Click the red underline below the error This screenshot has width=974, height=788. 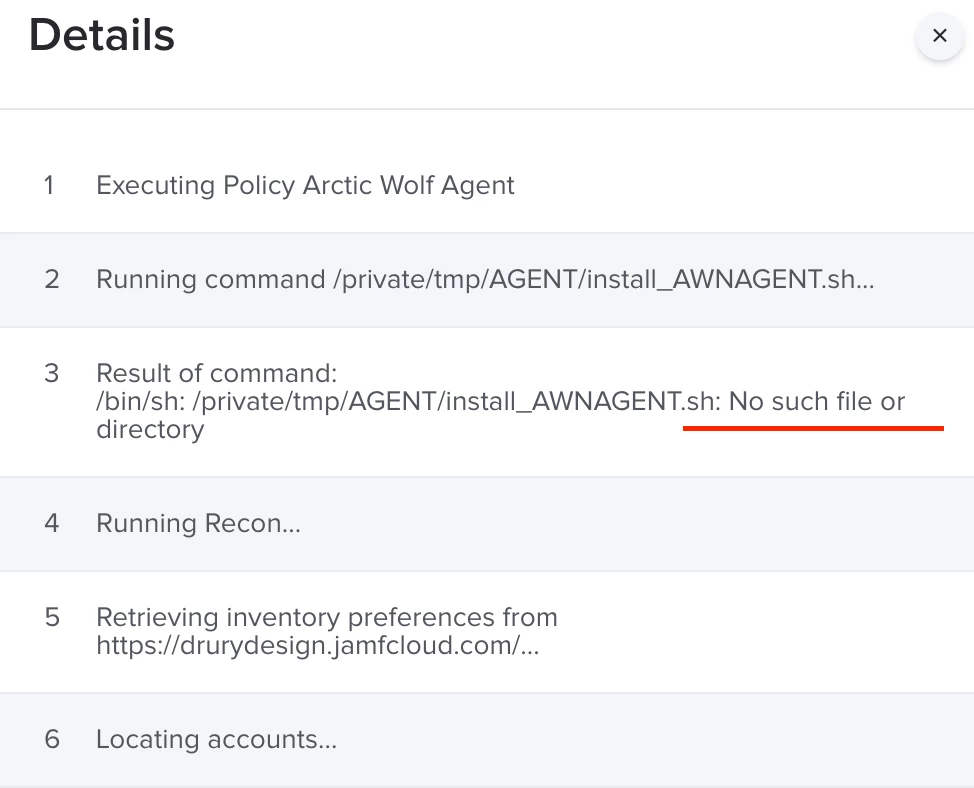812,428
